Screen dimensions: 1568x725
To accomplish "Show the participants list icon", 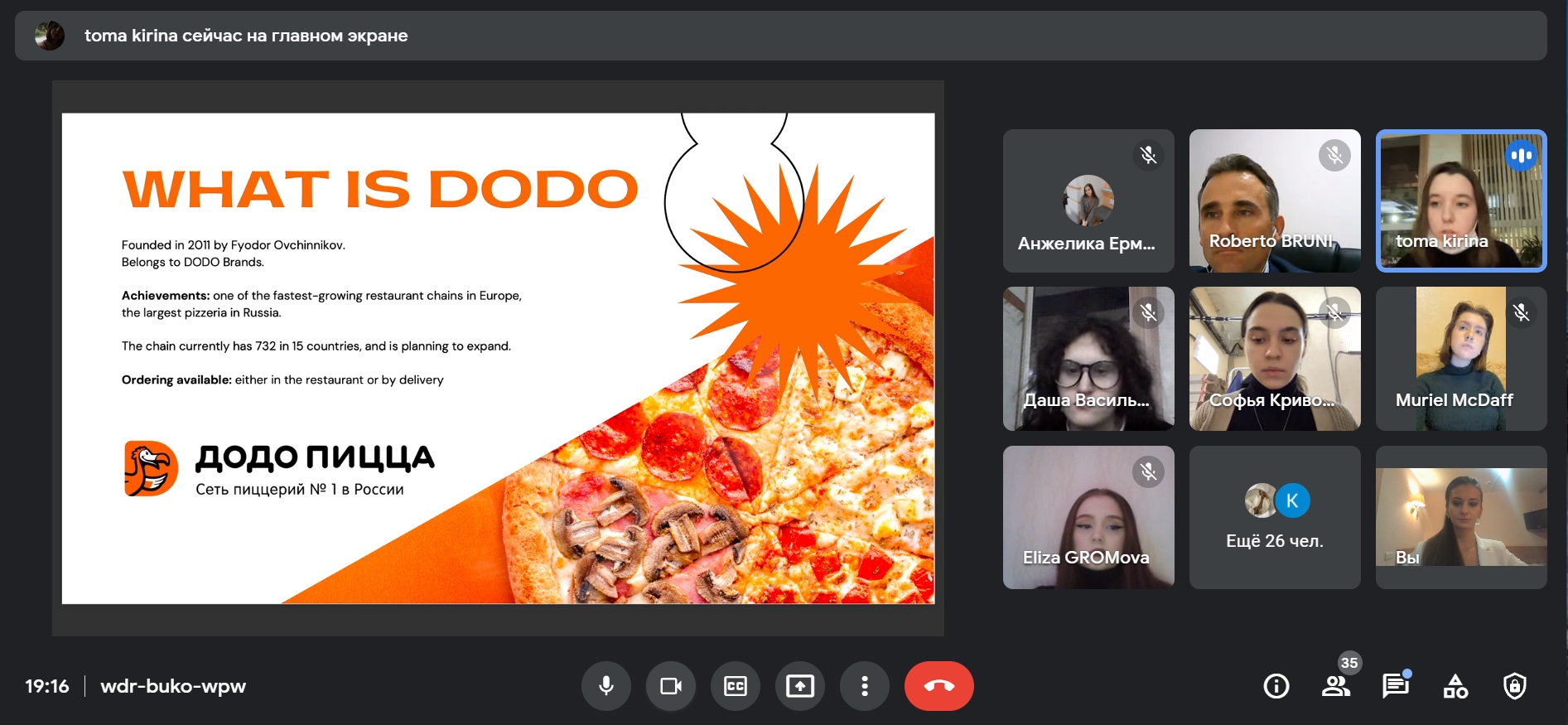I will tap(1336, 686).
